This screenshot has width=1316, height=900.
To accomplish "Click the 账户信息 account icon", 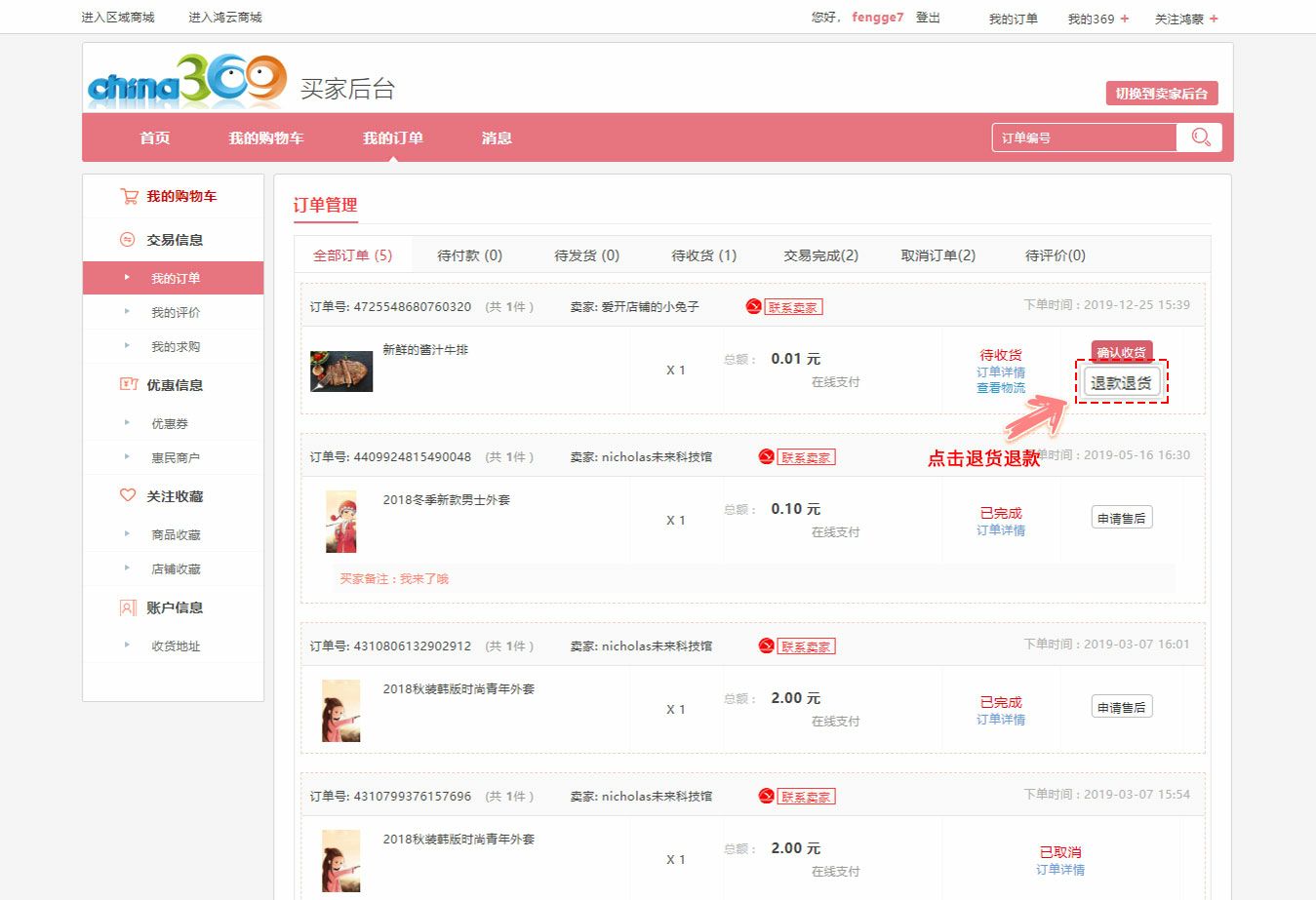I will (x=128, y=607).
